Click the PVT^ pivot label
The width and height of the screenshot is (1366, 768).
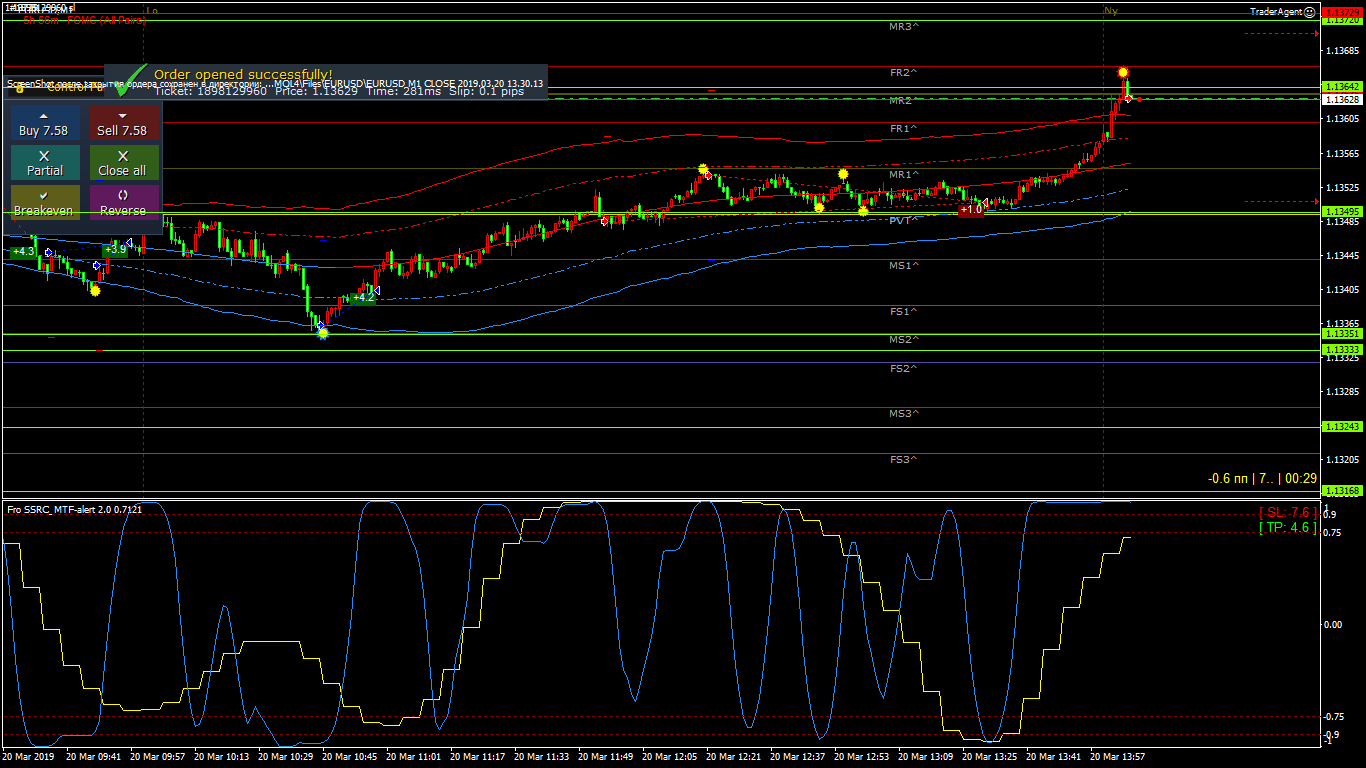904,220
